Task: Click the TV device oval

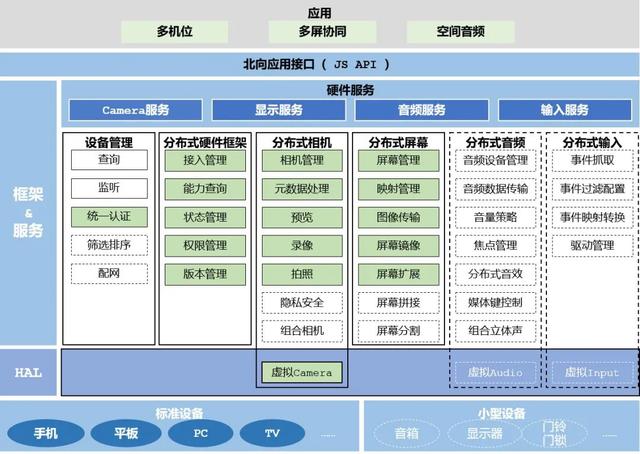Action: point(272,433)
